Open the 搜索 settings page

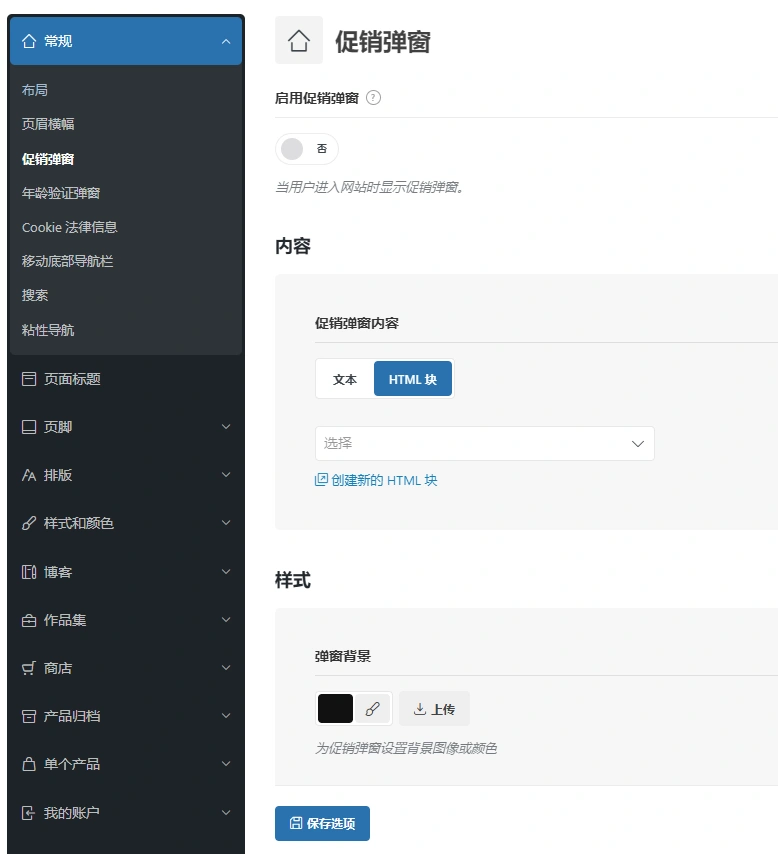click(35, 295)
